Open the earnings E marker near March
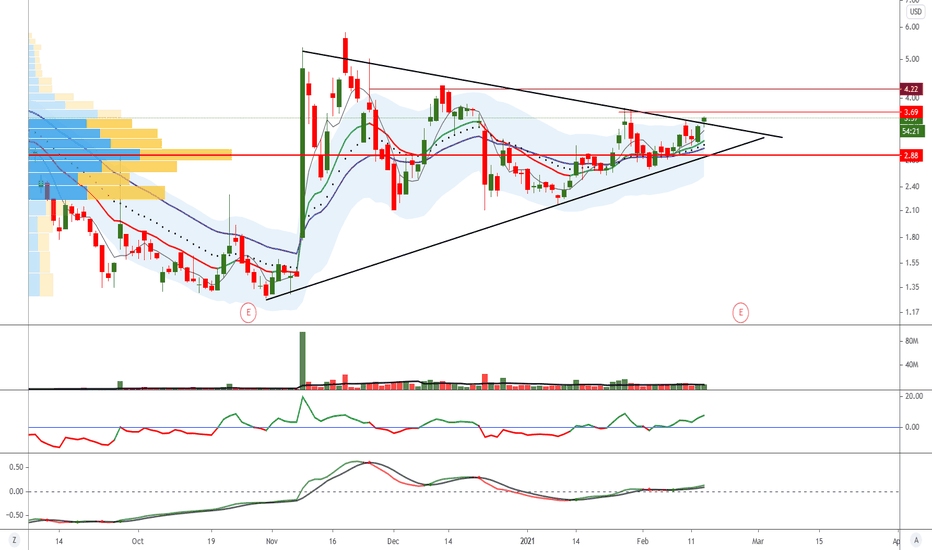This screenshot has width=932, height=550. pos(741,312)
